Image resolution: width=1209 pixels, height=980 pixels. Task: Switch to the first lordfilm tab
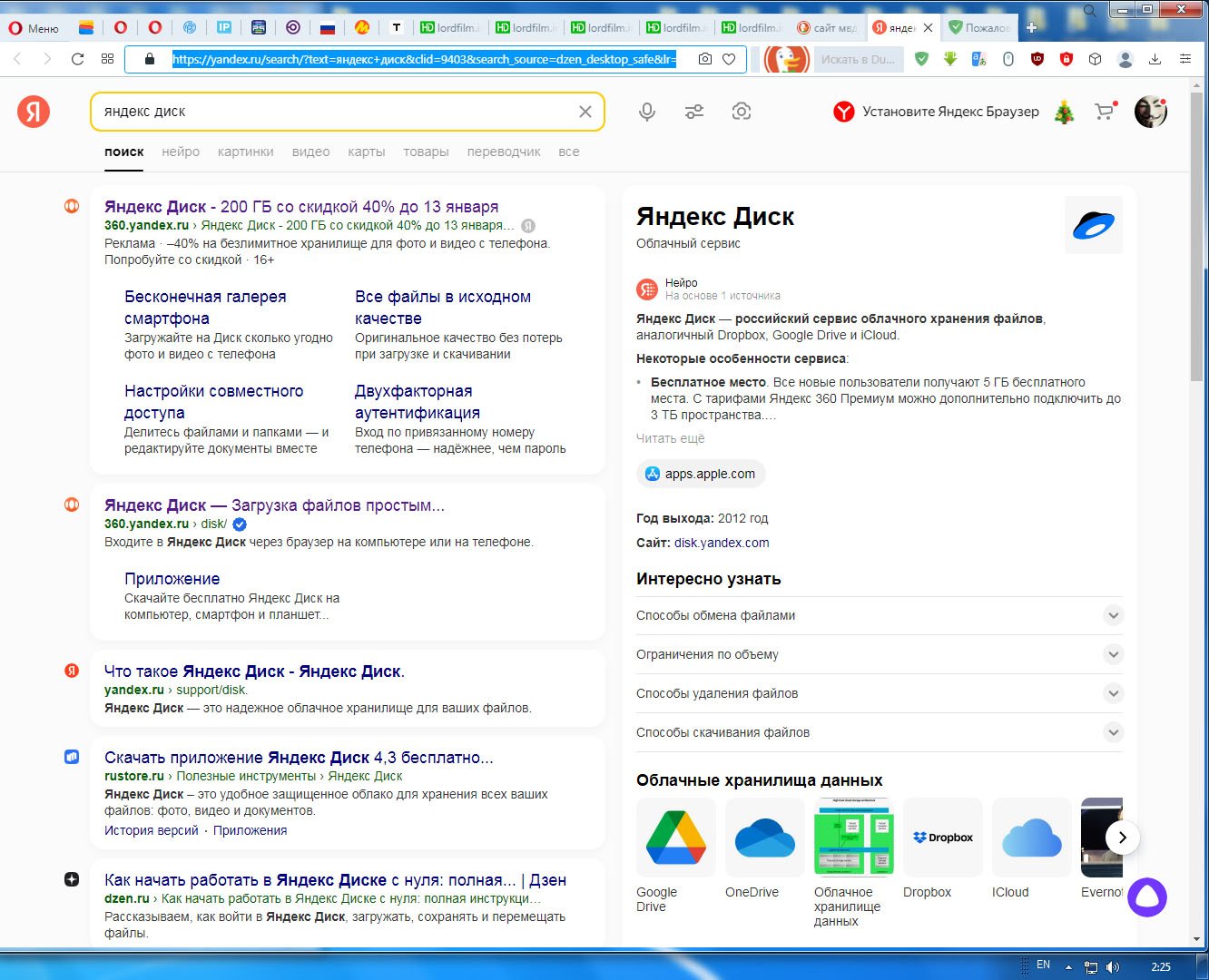tap(449, 28)
